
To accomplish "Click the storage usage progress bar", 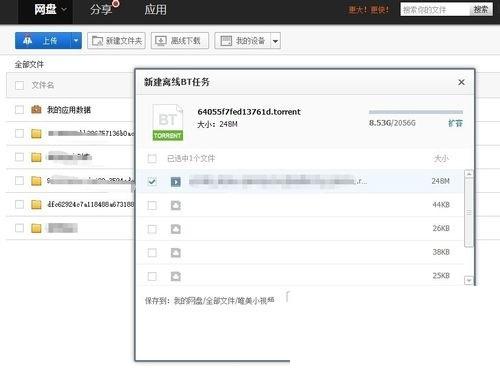I will coord(416,112).
